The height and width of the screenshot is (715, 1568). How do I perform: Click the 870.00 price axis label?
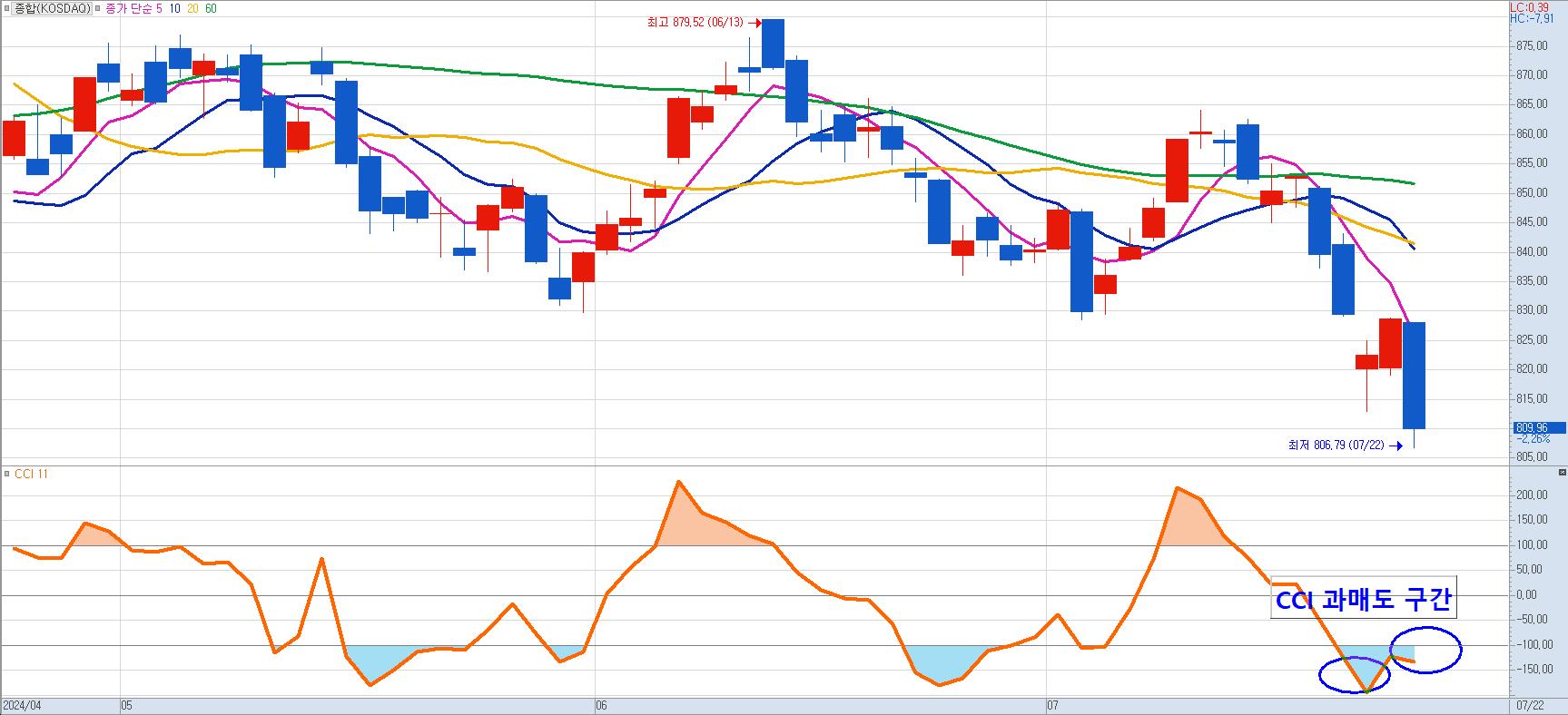coord(1533,75)
